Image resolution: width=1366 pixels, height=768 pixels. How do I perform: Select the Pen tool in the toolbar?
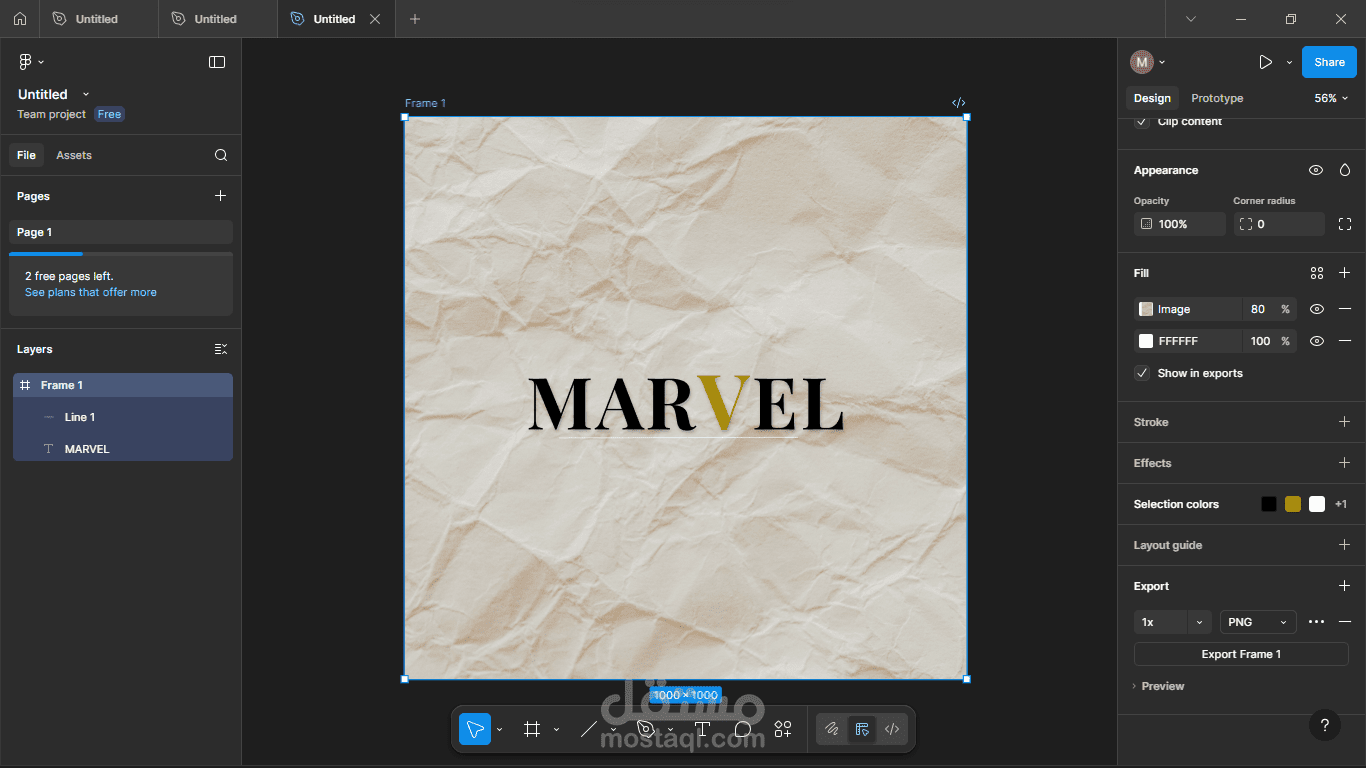point(646,729)
